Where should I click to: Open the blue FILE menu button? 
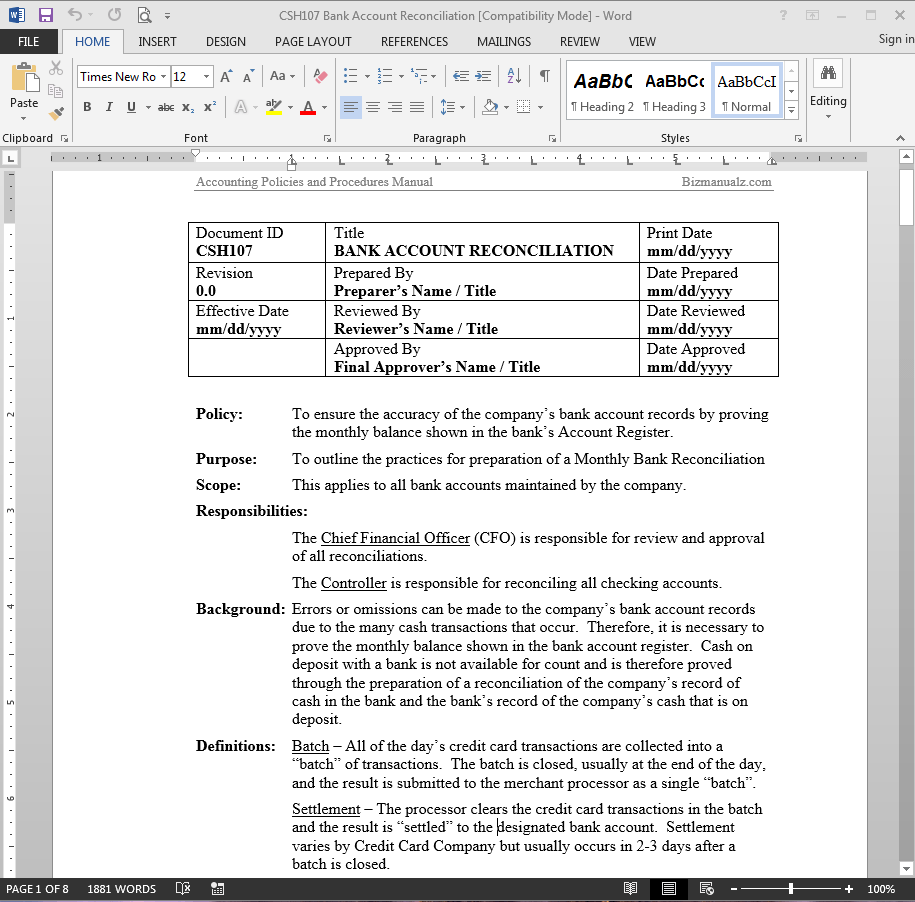click(x=29, y=42)
